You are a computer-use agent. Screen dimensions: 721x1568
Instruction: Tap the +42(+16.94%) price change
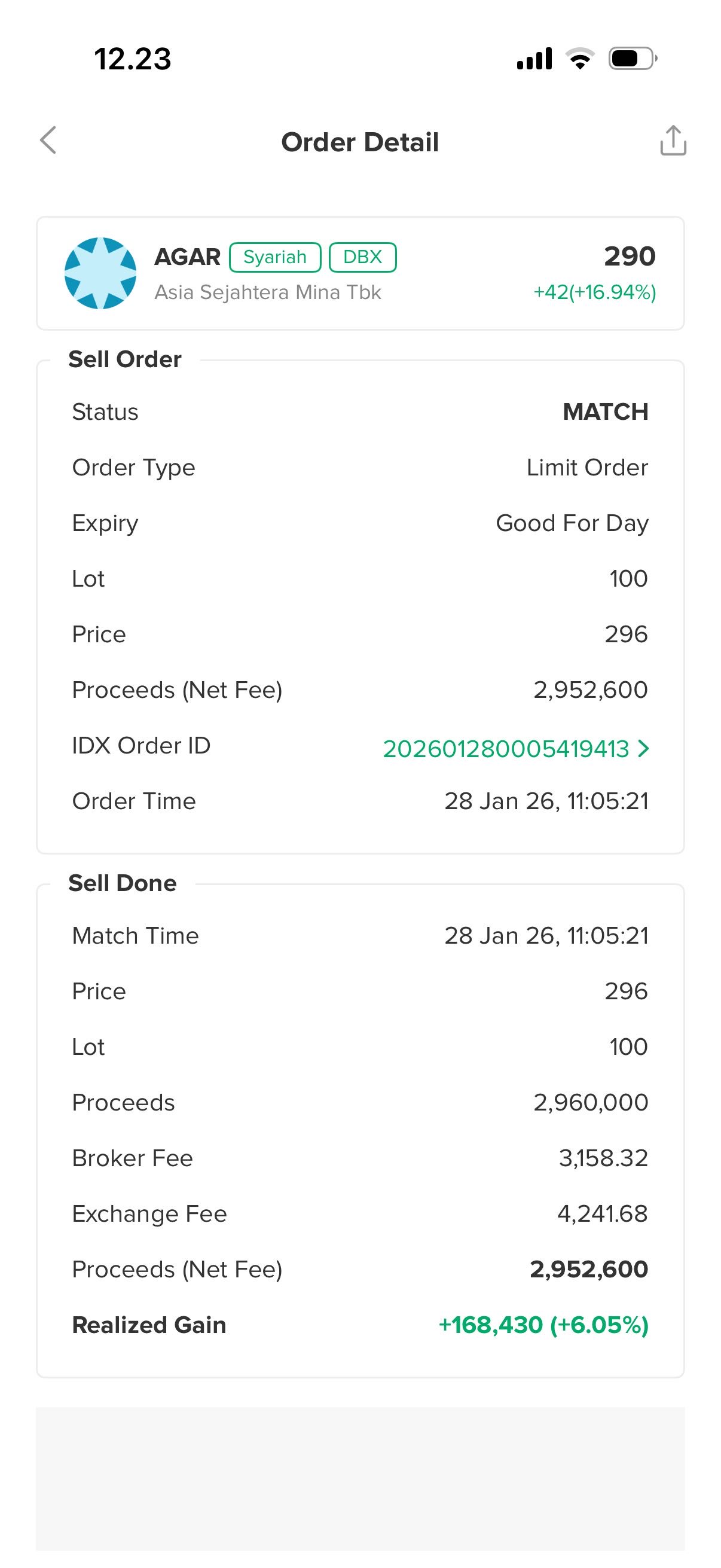click(594, 292)
